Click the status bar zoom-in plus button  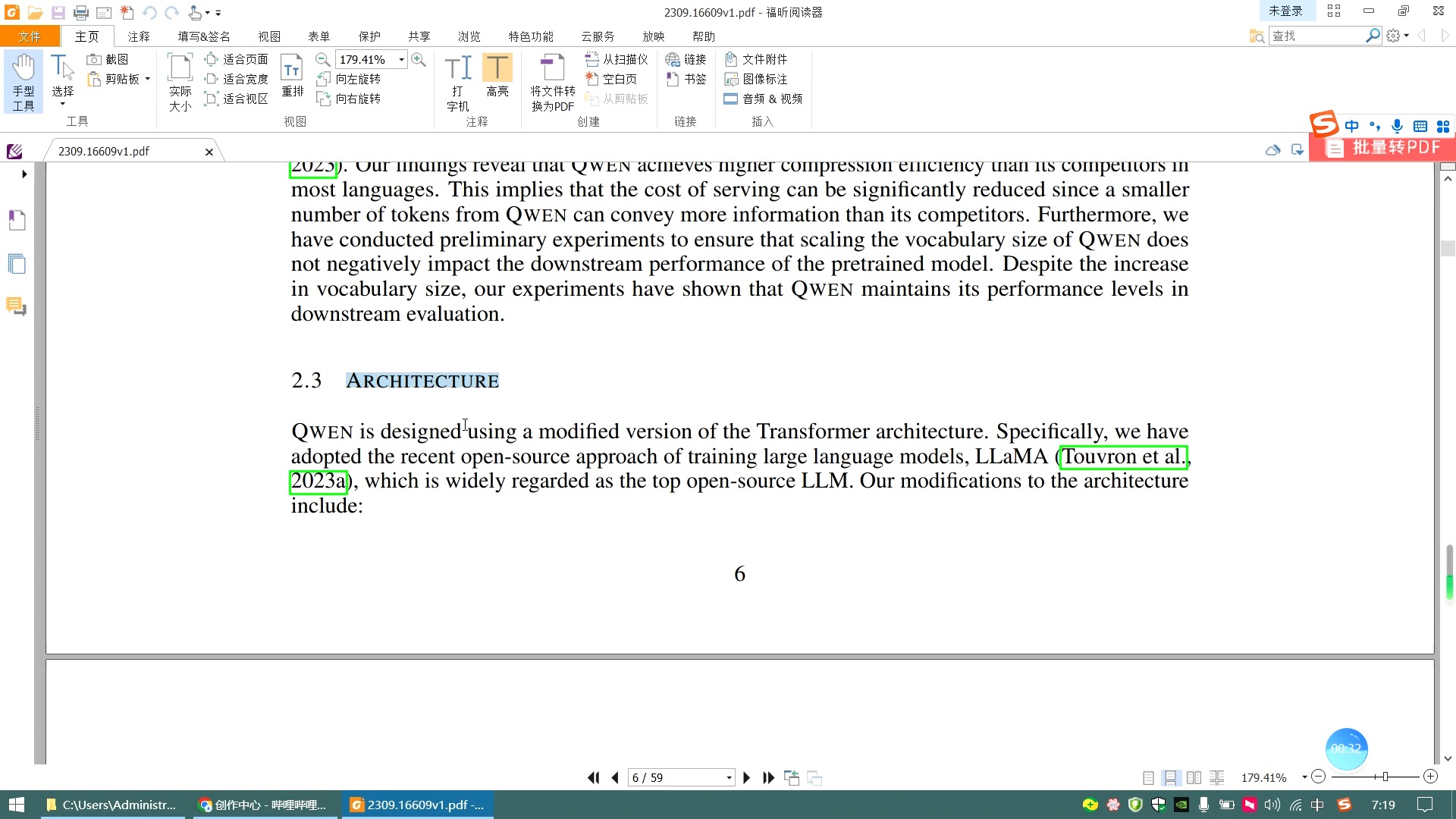[x=1430, y=777]
